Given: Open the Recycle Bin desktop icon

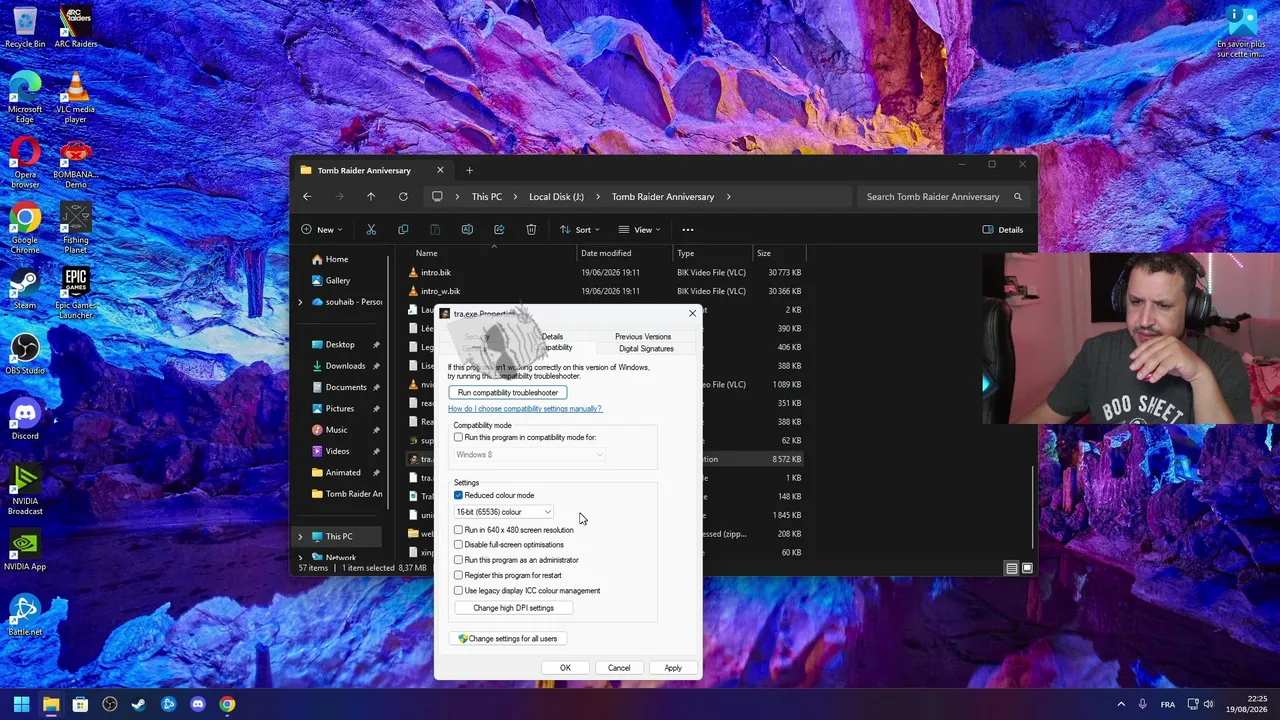Looking at the screenshot, I should (25, 28).
